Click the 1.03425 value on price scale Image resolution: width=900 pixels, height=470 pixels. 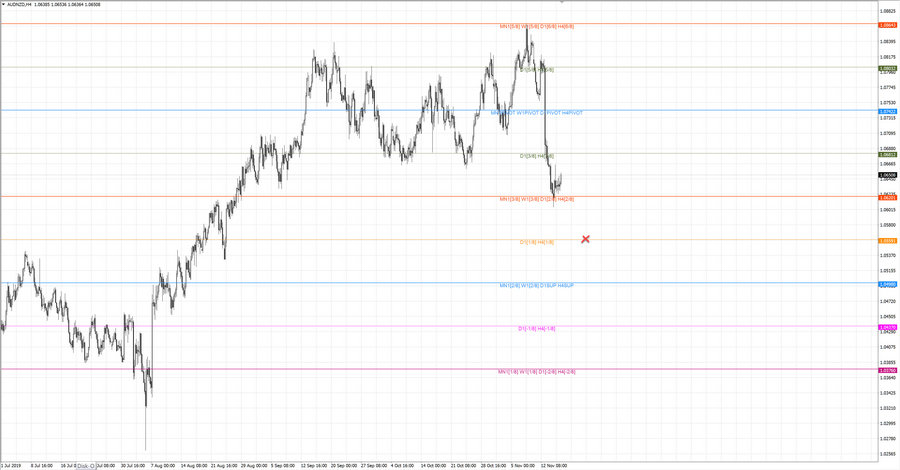pyautogui.click(x=887, y=393)
